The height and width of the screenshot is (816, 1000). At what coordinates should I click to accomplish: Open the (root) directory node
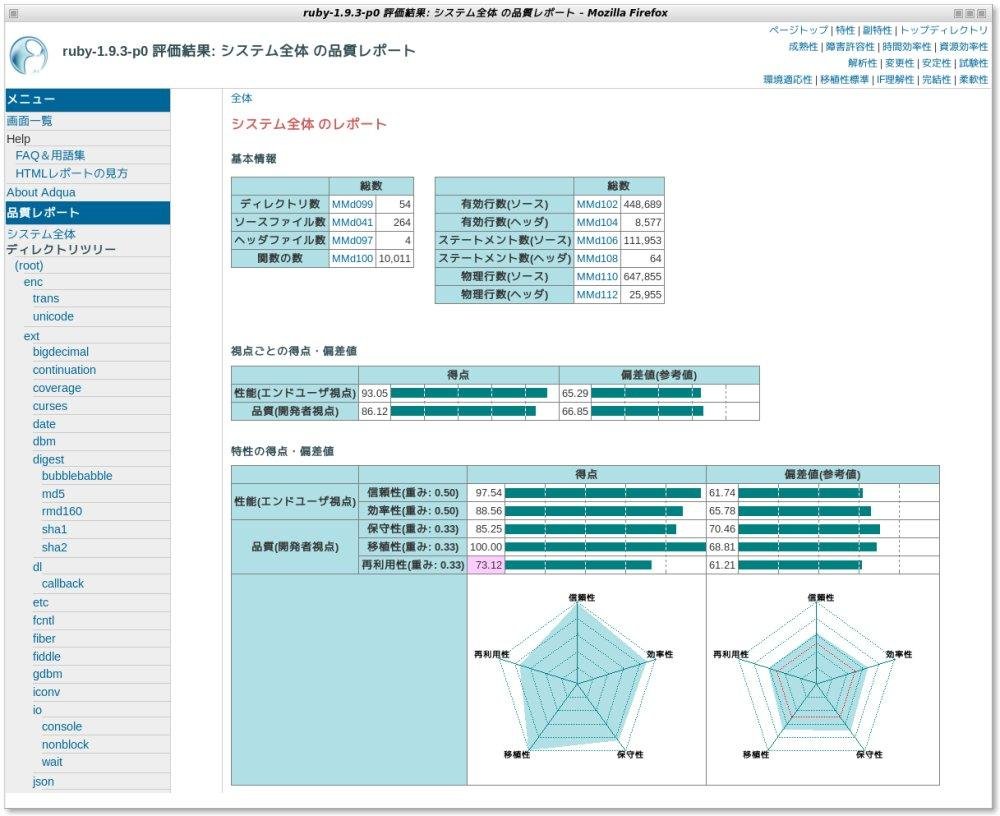click(x=29, y=265)
